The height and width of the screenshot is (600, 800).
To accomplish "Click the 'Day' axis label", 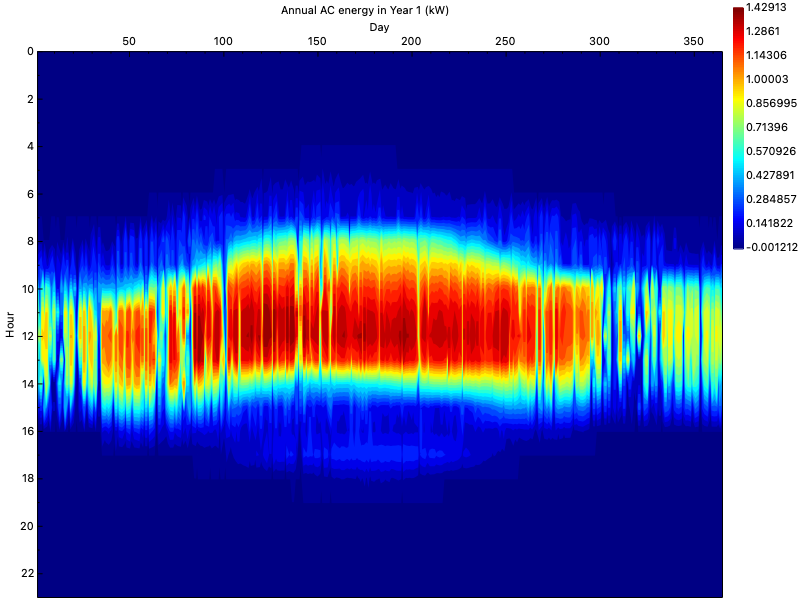I will point(379,27).
